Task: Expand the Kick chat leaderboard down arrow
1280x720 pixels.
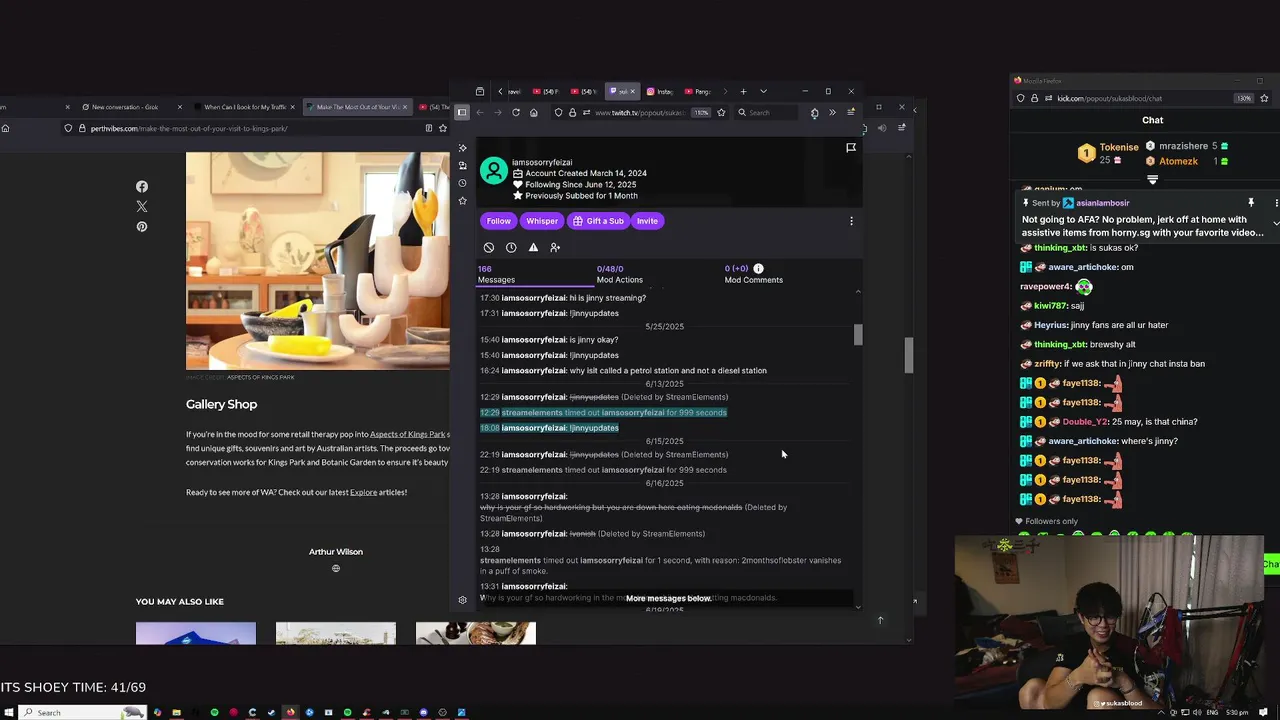Action: [1152, 180]
